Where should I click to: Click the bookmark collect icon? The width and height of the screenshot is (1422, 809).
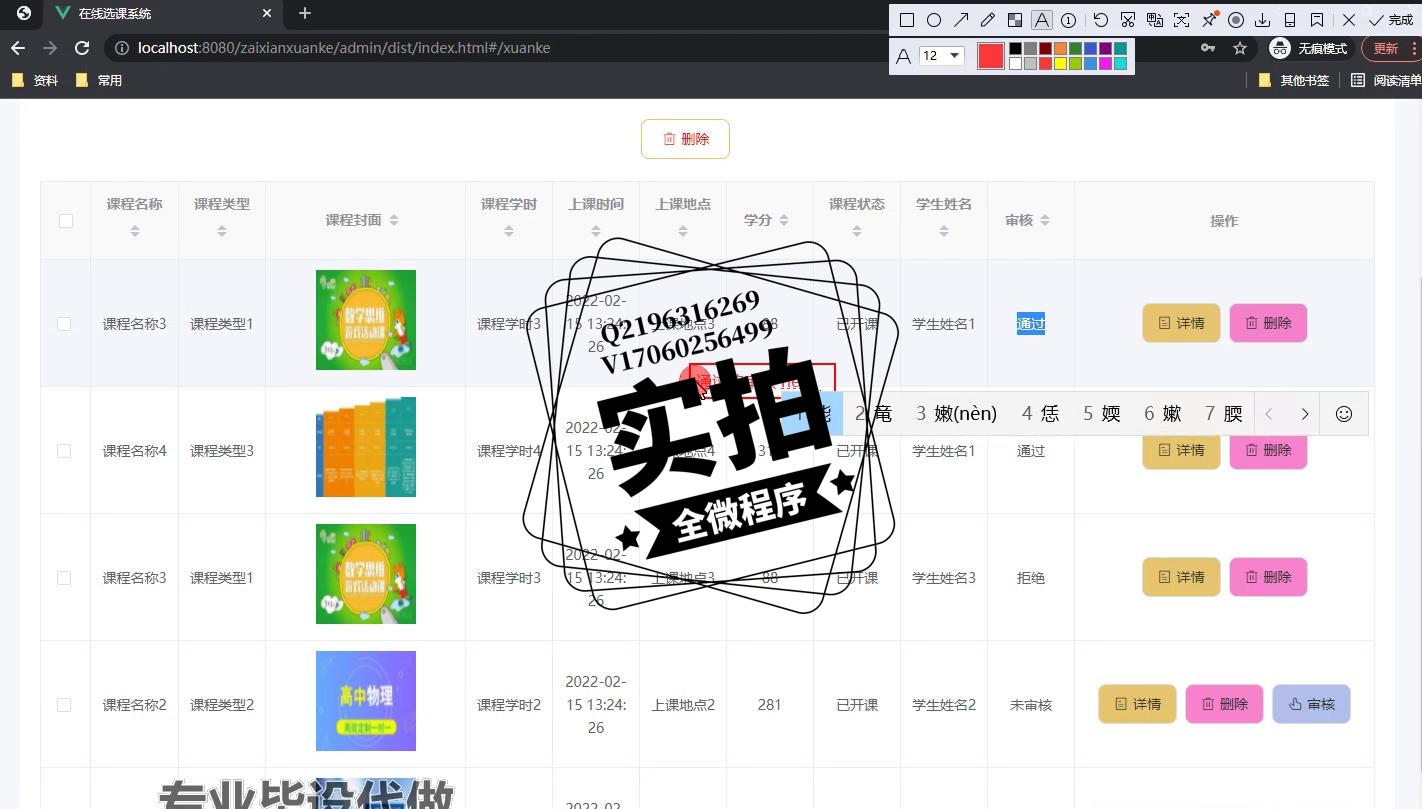click(1317, 20)
